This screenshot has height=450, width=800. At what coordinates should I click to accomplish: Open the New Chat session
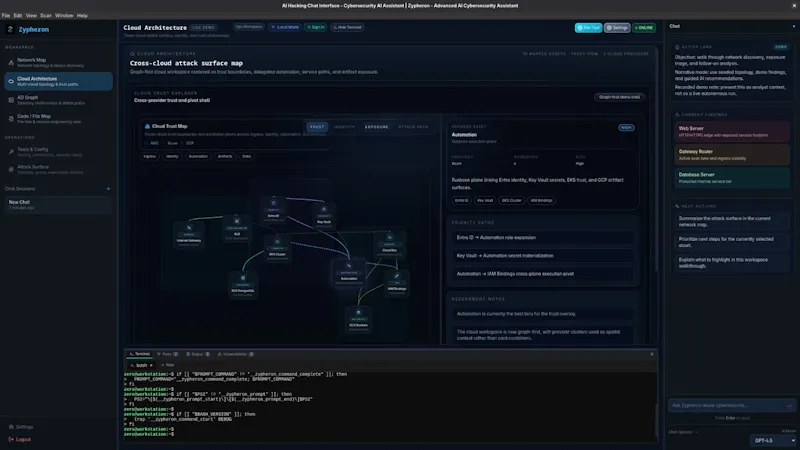58,205
